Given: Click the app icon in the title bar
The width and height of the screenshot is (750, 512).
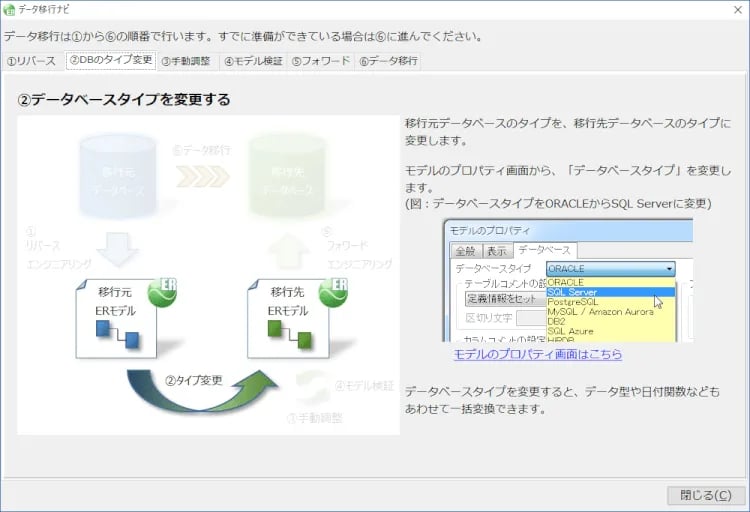Looking at the screenshot, I should click(x=9, y=9).
